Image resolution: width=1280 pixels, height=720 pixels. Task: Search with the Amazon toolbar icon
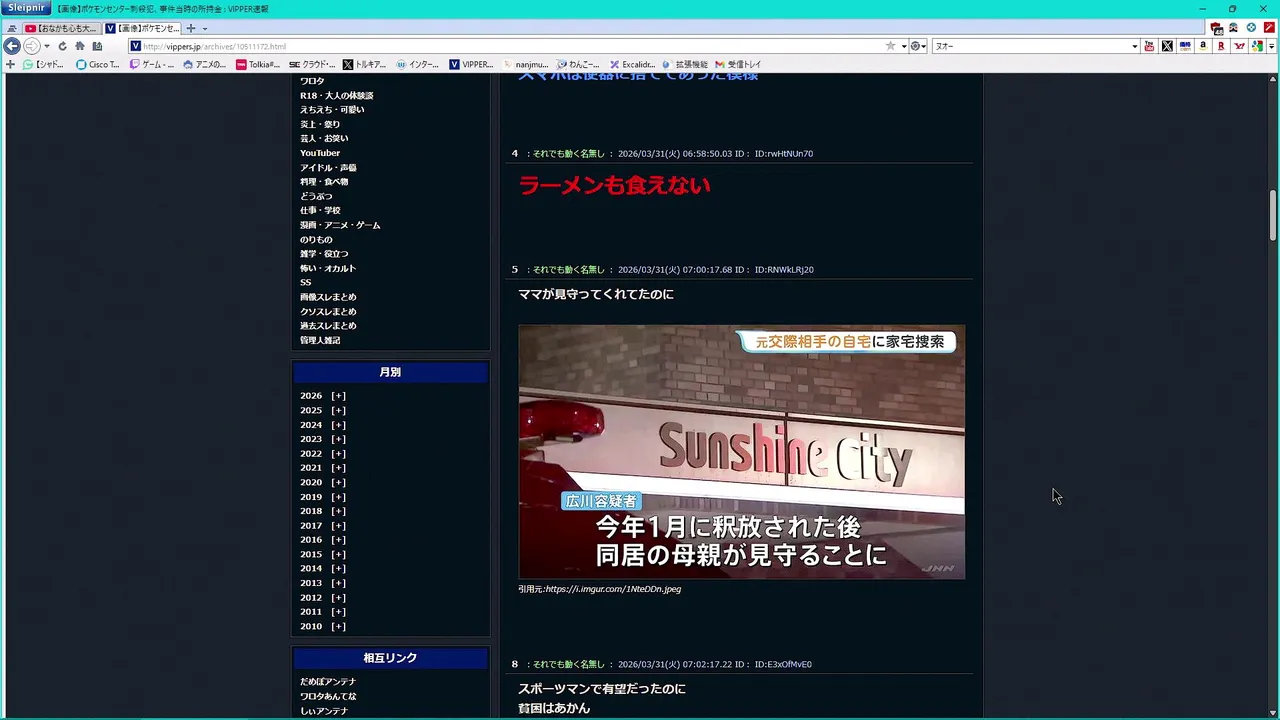pyautogui.click(x=1203, y=46)
